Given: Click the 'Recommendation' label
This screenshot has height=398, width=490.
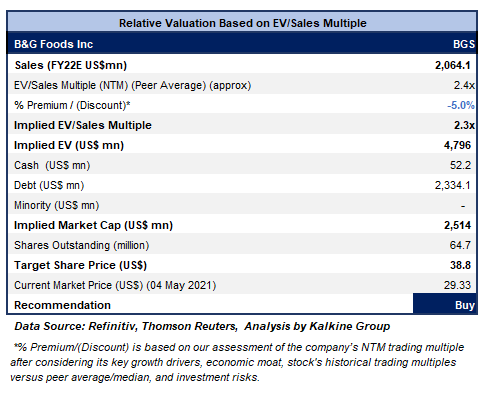Looking at the screenshot, I should click(62, 305).
